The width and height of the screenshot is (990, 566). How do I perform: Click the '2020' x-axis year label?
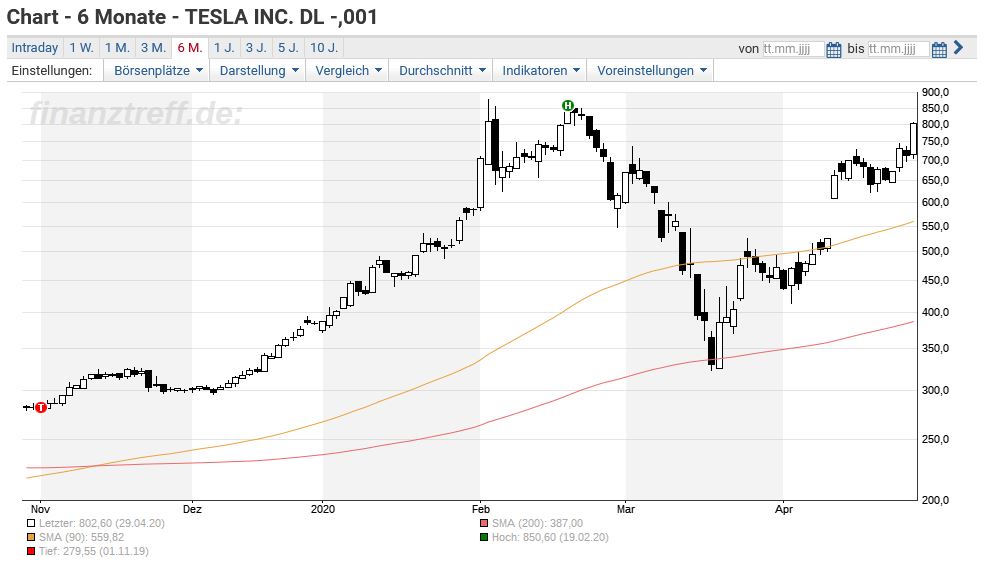pos(323,509)
